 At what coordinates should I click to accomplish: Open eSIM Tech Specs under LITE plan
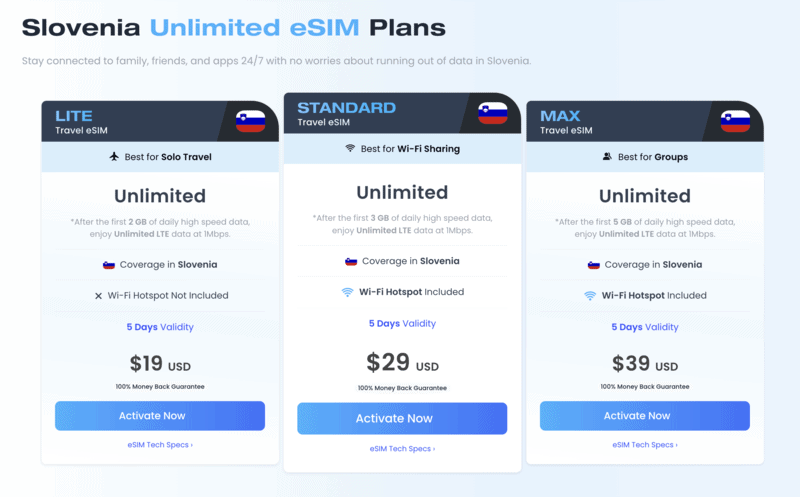pos(160,444)
